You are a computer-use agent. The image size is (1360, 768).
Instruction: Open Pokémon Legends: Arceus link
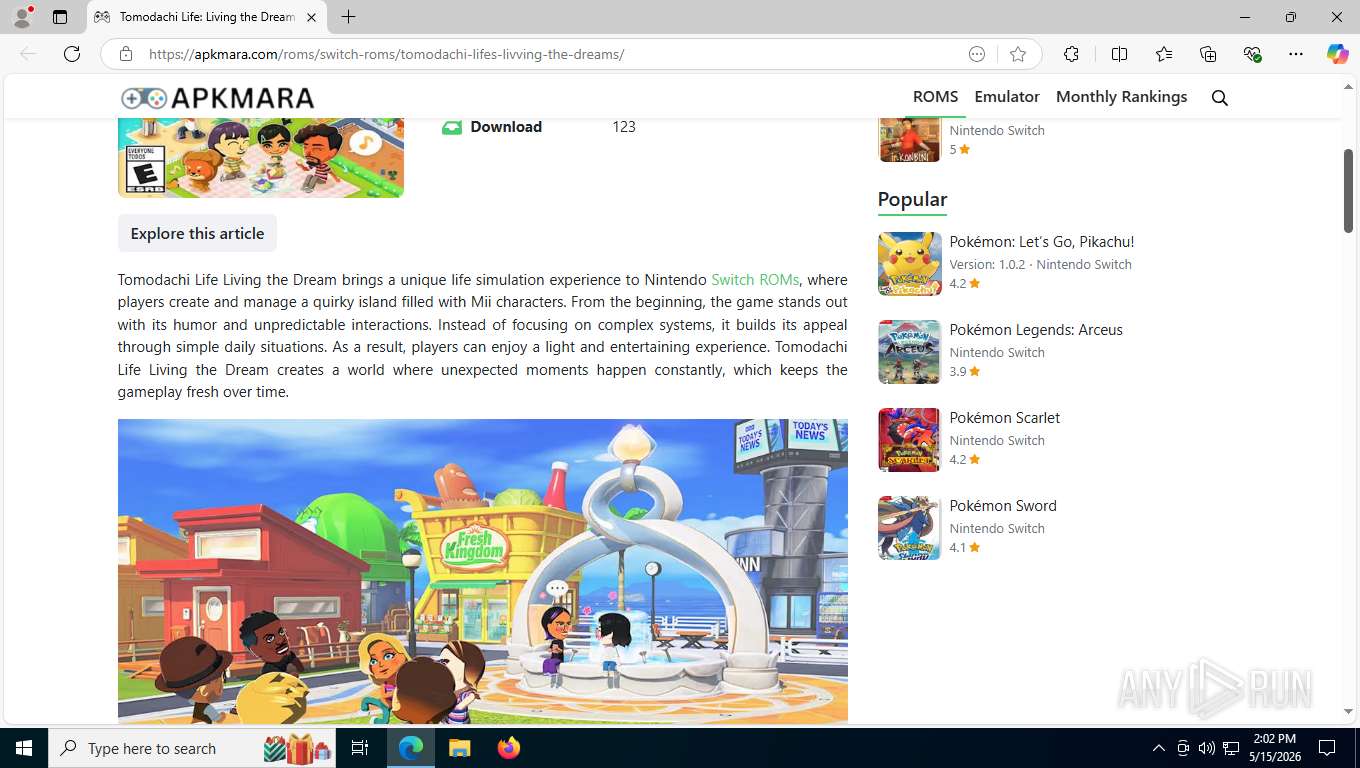click(1036, 330)
